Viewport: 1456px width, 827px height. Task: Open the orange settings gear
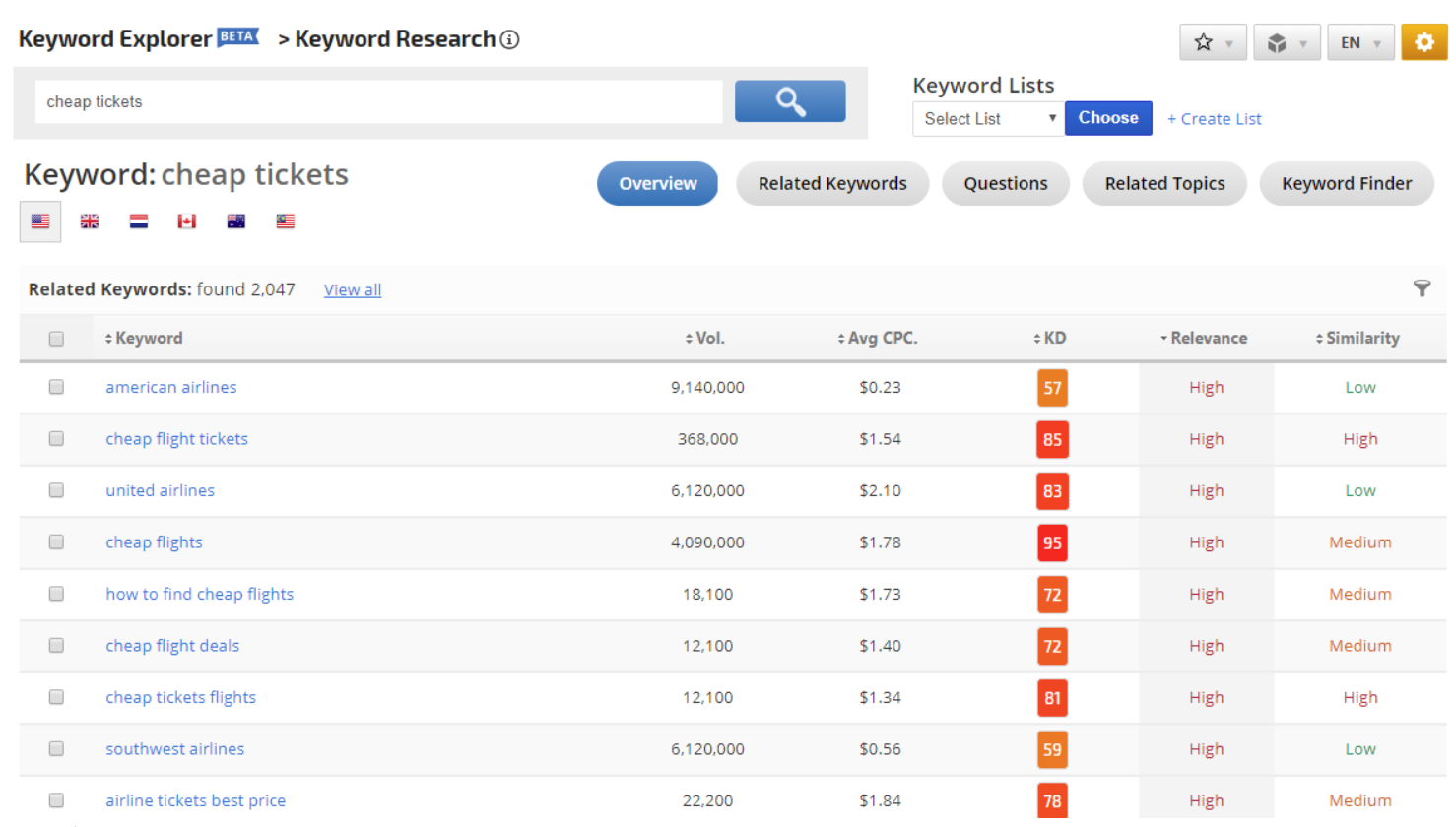click(x=1423, y=42)
